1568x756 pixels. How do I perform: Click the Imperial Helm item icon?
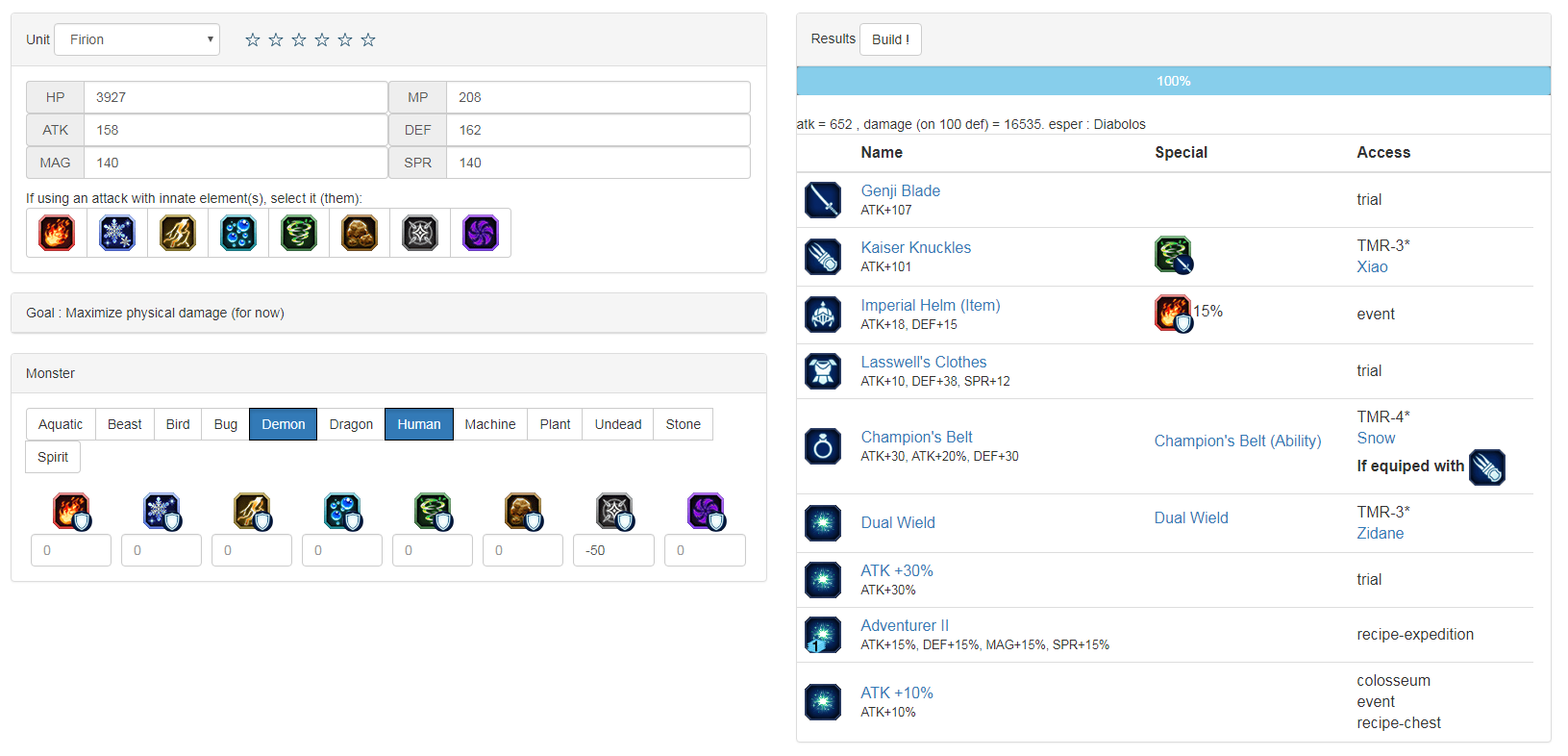click(823, 315)
